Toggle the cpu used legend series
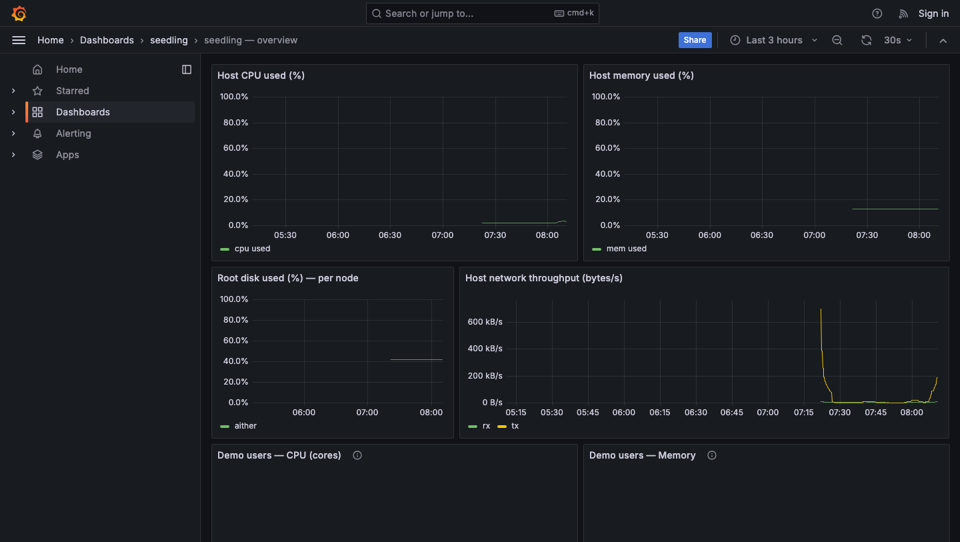This screenshot has height=542, width=960. pos(252,249)
